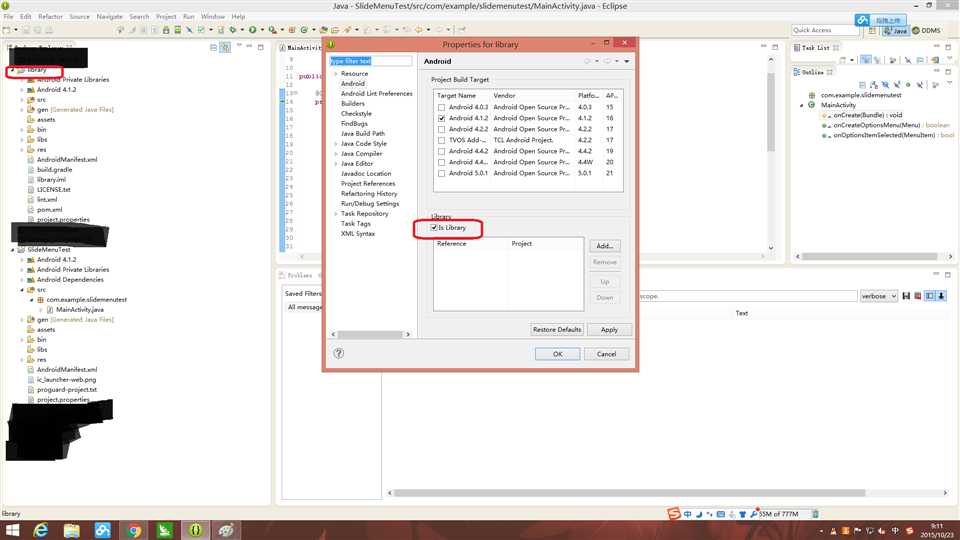Expand the Task Repository node
The image size is (960, 540).
(336, 214)
